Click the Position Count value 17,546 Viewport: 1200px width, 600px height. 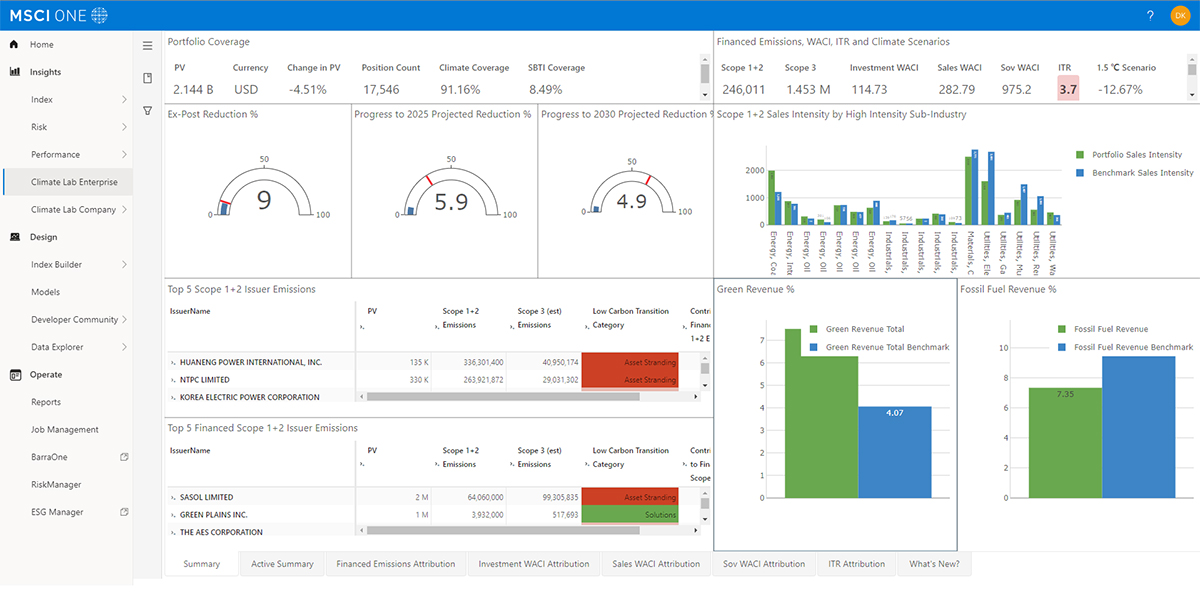[x=381, y=89]
